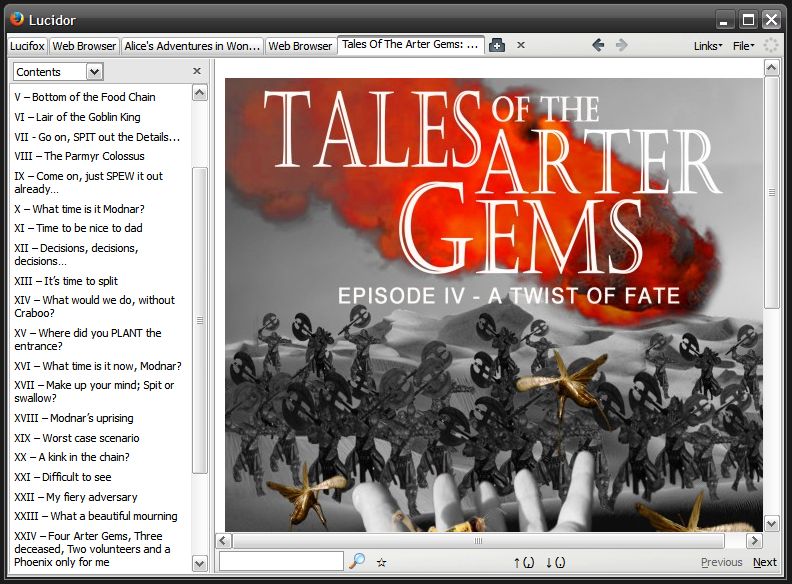
Task: Maximize the Lucidor window
Action: [748, 20]
